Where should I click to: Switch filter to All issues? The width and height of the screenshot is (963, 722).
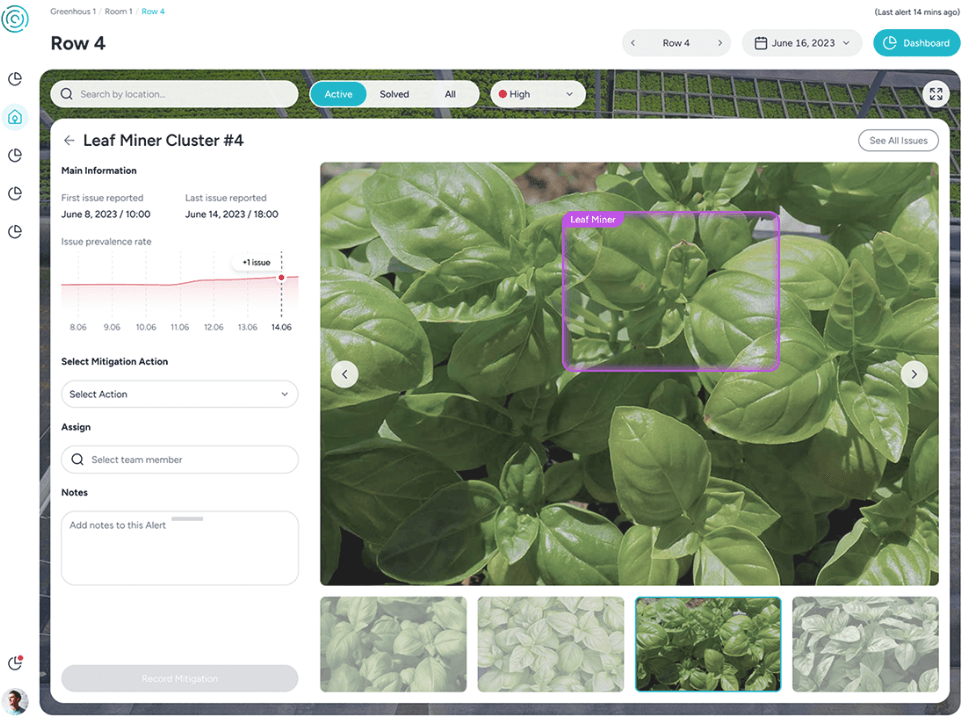tap(450, 94)
